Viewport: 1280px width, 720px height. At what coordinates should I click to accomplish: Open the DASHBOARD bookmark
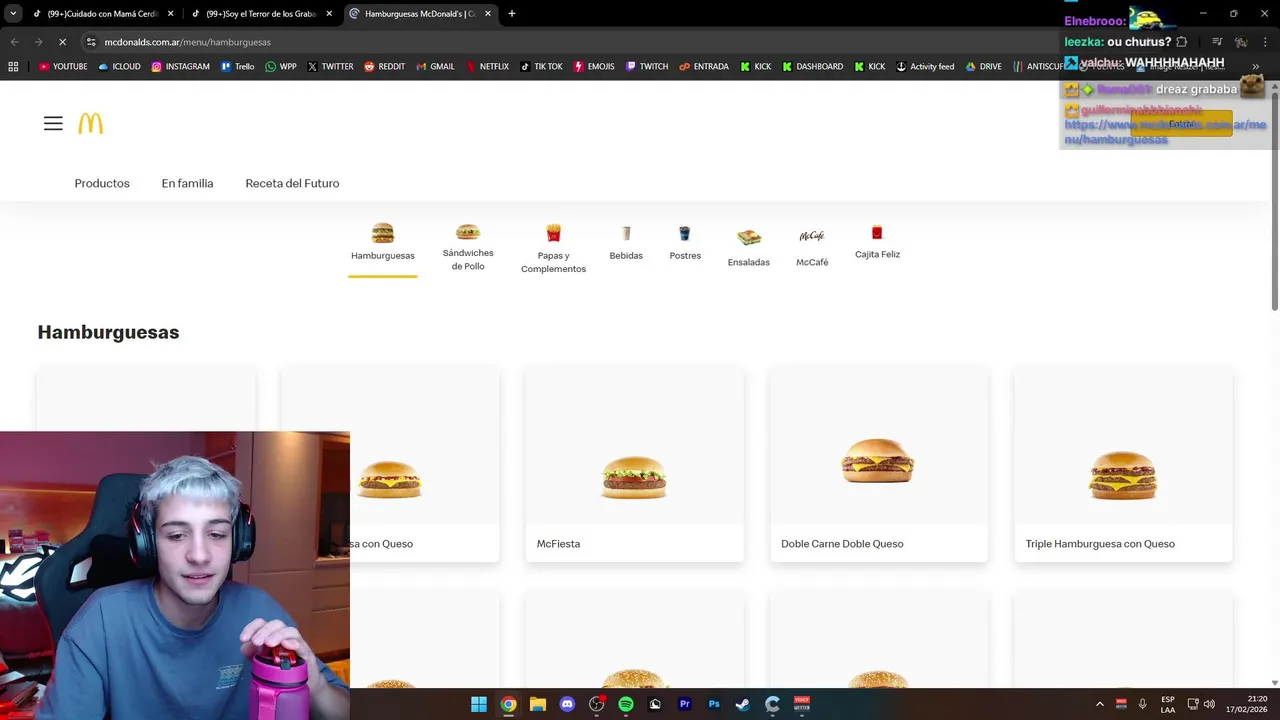click(x=813, y=66)
